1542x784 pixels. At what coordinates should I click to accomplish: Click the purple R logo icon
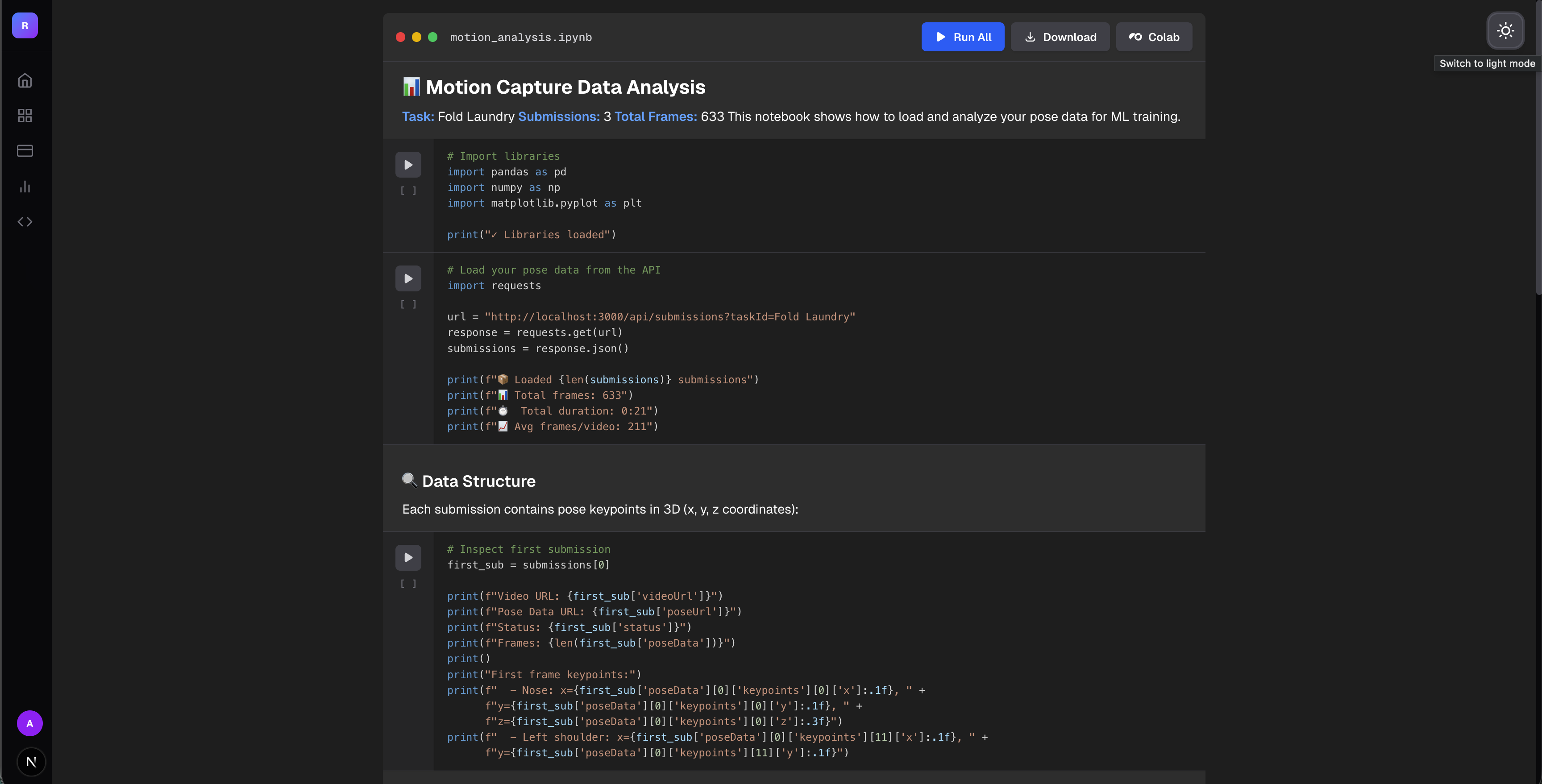pos(25,26)
